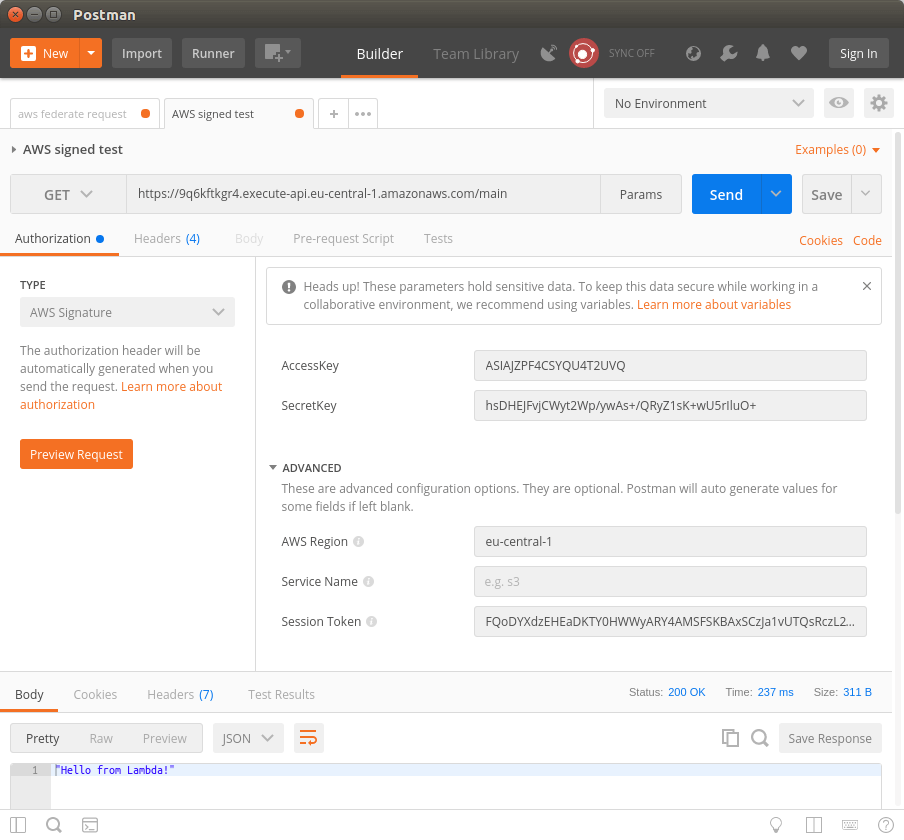Viewport: 904px width, 840px height.
Task: Switch to the Pre-request Script tab
Action: 343,238
